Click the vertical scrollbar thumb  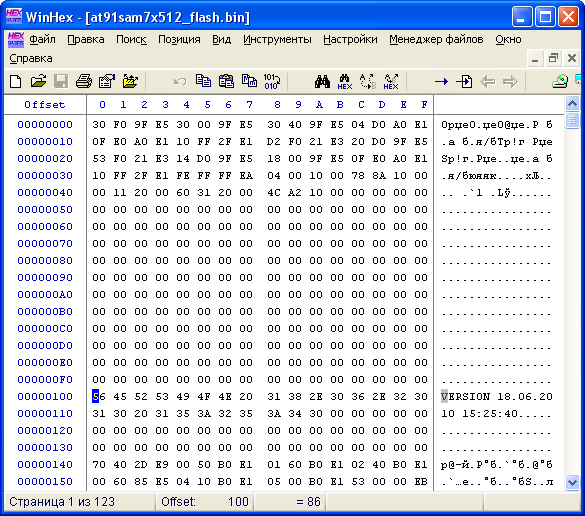click(x=572, y=120)
